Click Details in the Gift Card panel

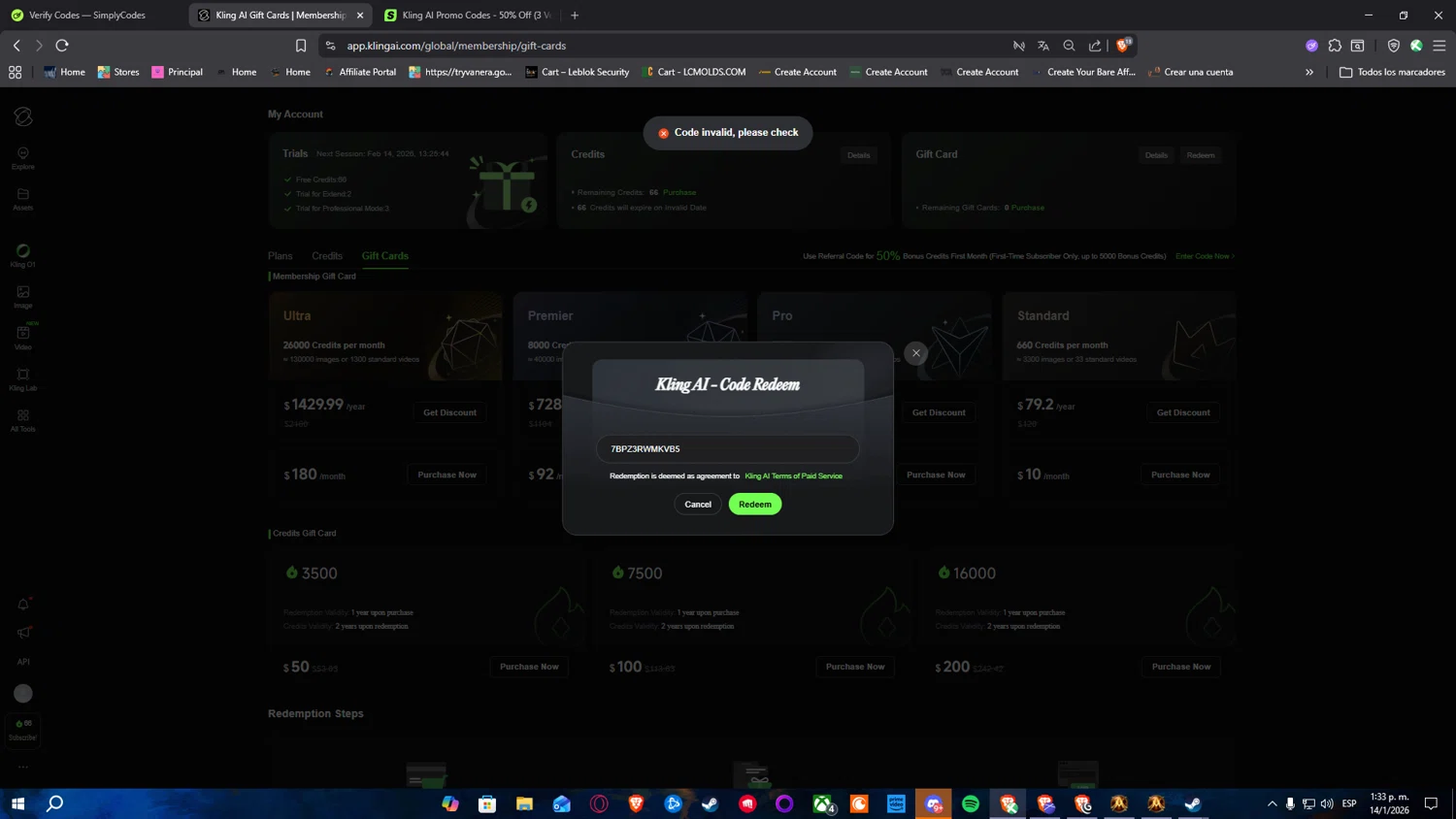pos(1156,155)
